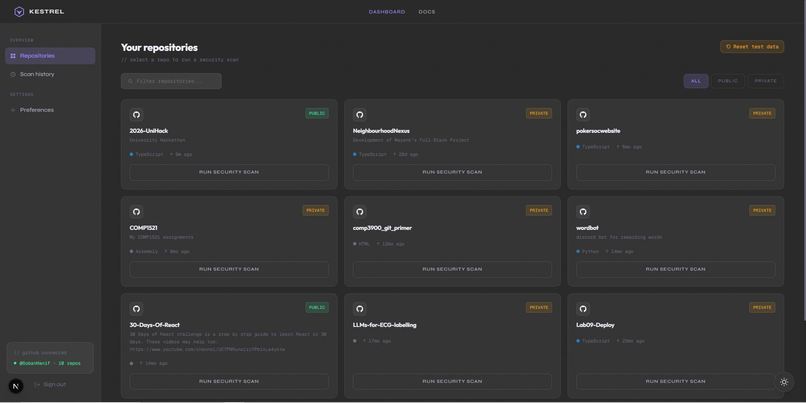The image size is (806, 403).
Task: Select Repositories in the sidebar
Action: [x=50, y=56]
